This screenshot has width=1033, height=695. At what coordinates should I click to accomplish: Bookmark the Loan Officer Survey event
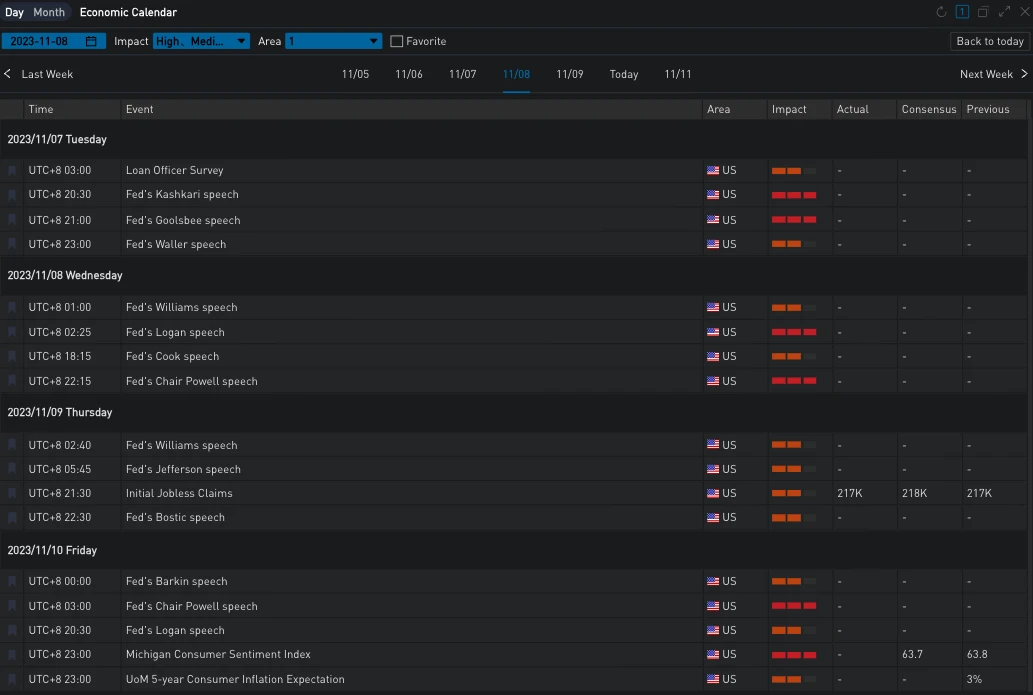coord(12,171)
